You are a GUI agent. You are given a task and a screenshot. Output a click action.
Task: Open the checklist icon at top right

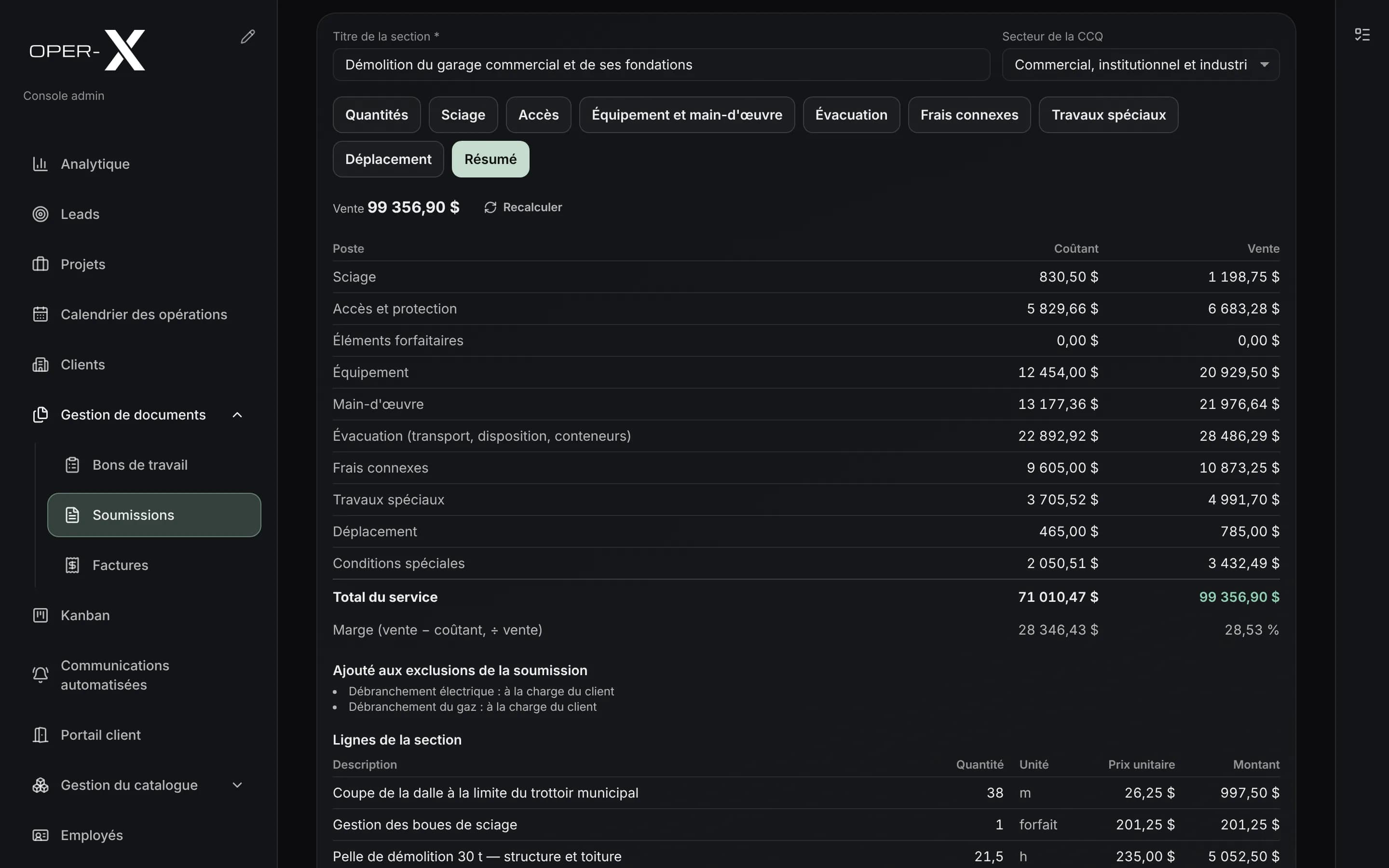pos(1362,34)
